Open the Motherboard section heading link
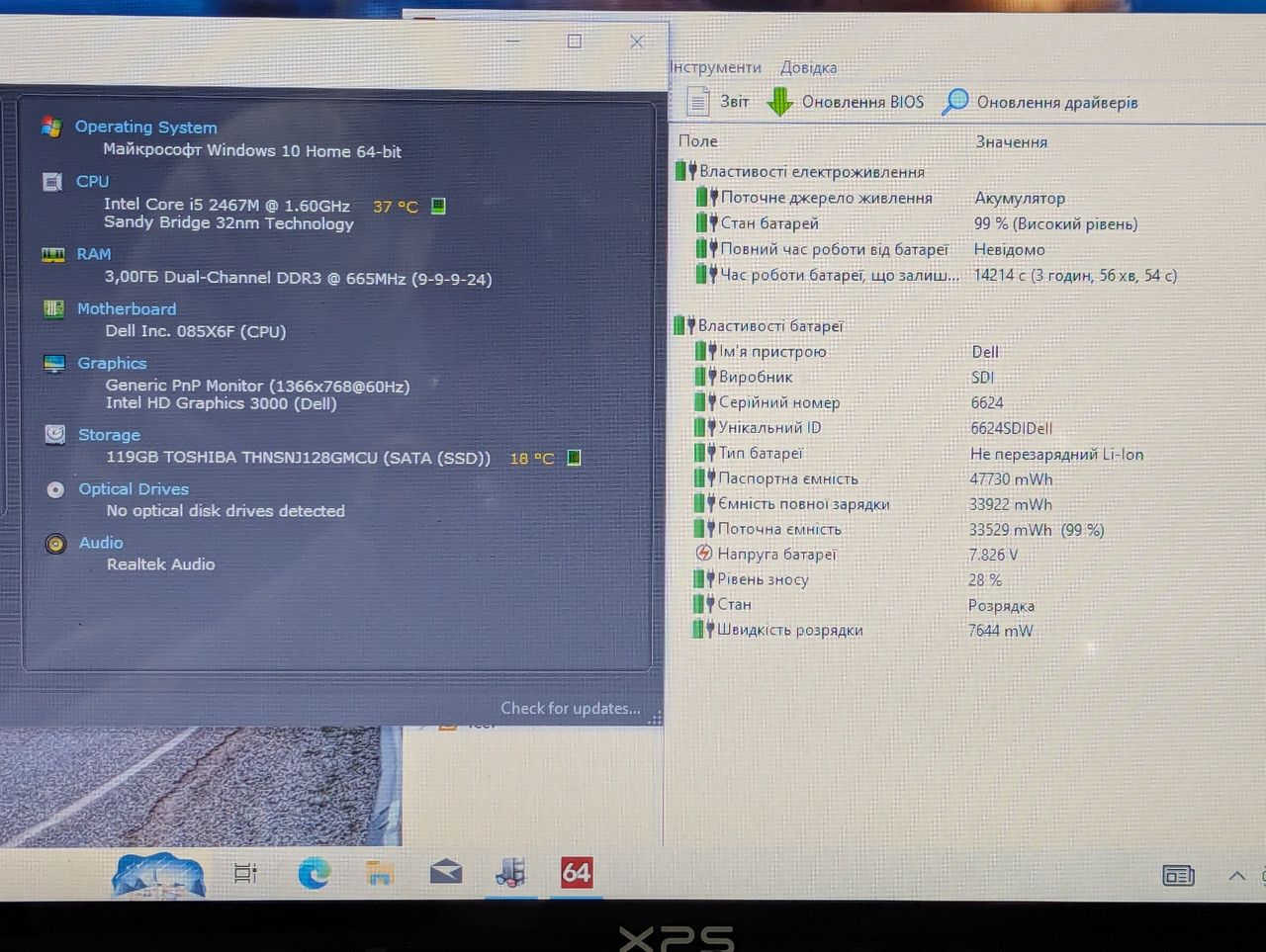 (127, 309)
